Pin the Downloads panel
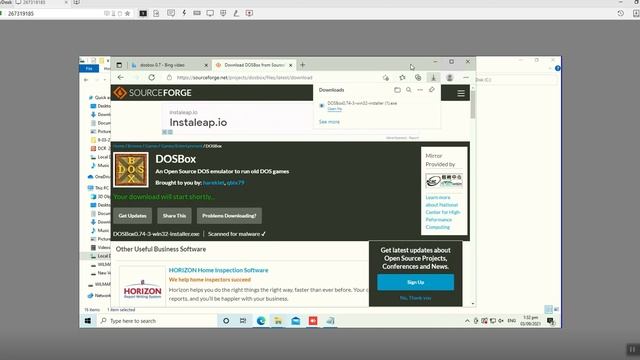The image size is (640, 360). (x=432, y=90)
